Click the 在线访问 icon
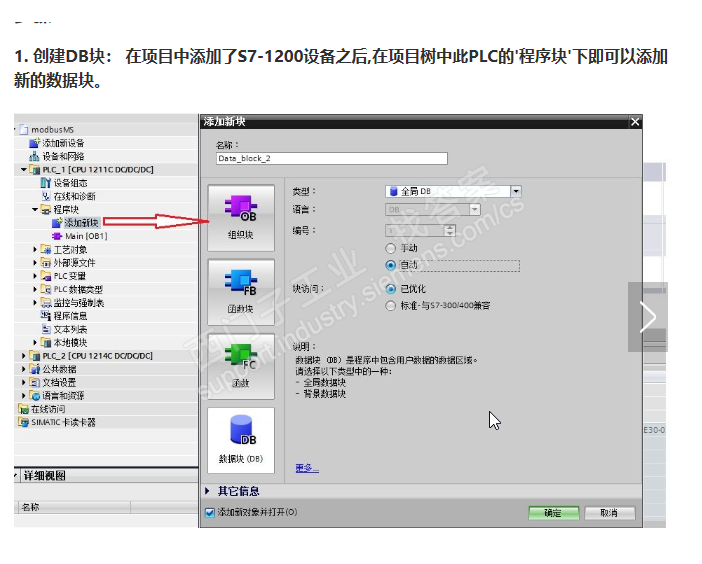This screenshot has width=702, height=564. [x=24, y=409]
